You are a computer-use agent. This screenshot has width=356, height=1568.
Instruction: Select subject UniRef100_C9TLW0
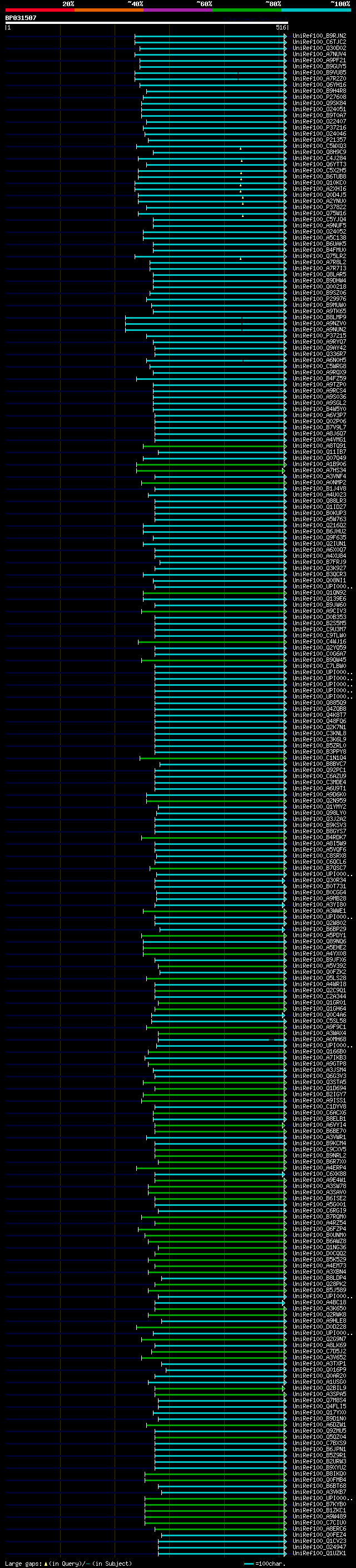(x=319, y=635)
